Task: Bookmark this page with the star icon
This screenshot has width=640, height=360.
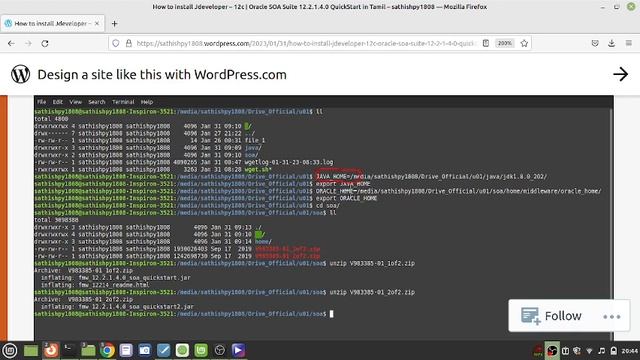Action: 524,43
